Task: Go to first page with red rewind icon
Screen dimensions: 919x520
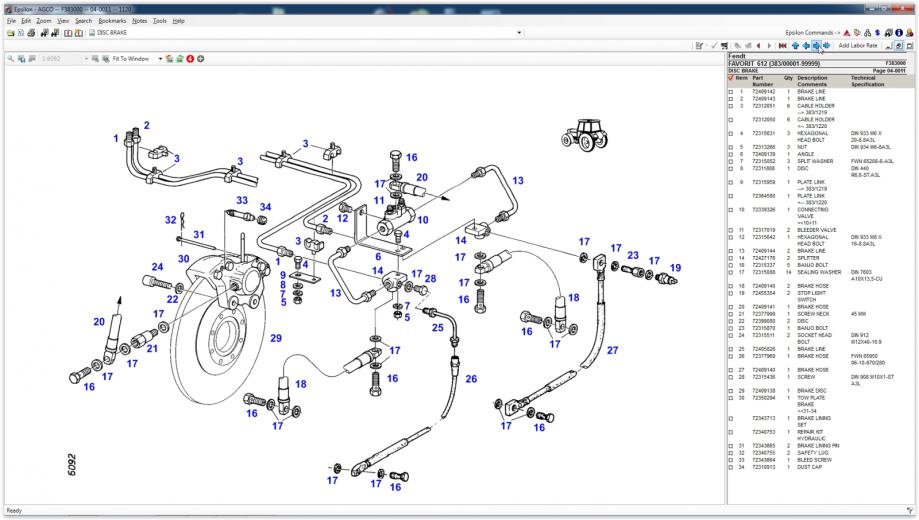Action: pyautogui.click(x=781, y=46)
